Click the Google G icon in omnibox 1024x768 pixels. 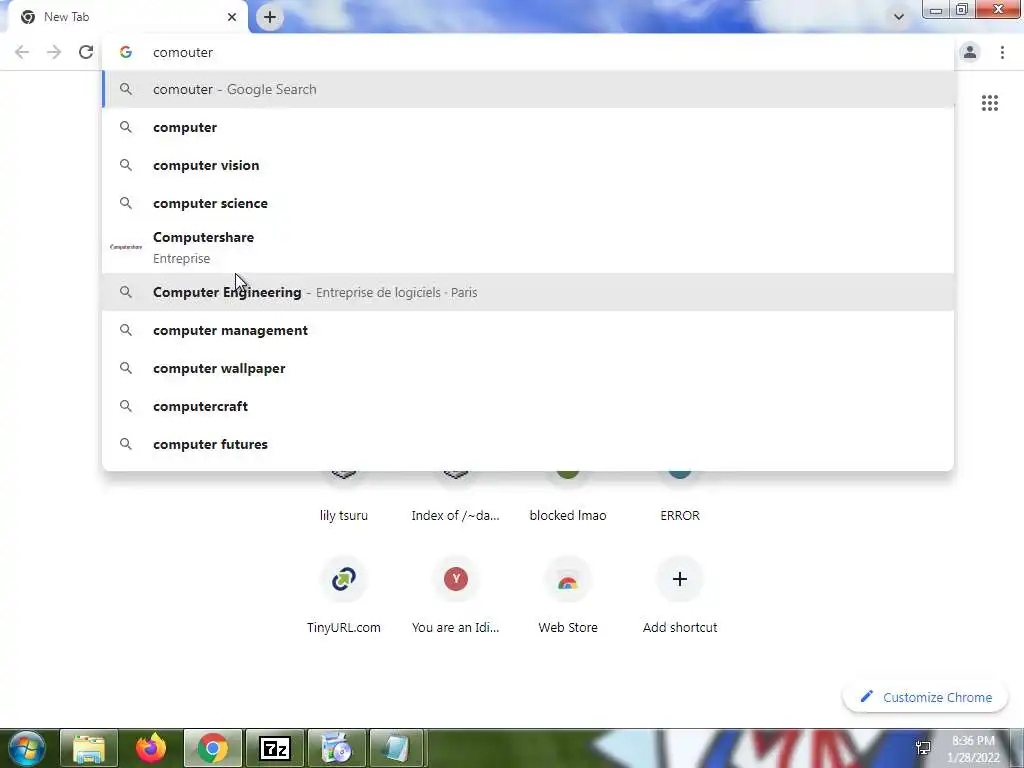(x=126, y=52)
